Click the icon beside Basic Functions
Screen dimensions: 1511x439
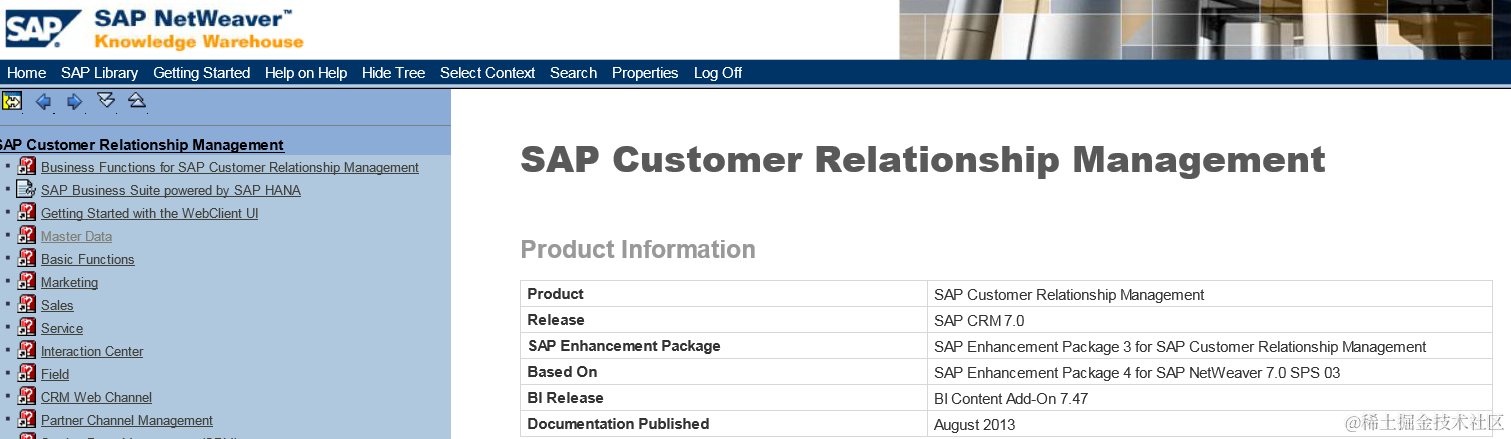(26, 258)
